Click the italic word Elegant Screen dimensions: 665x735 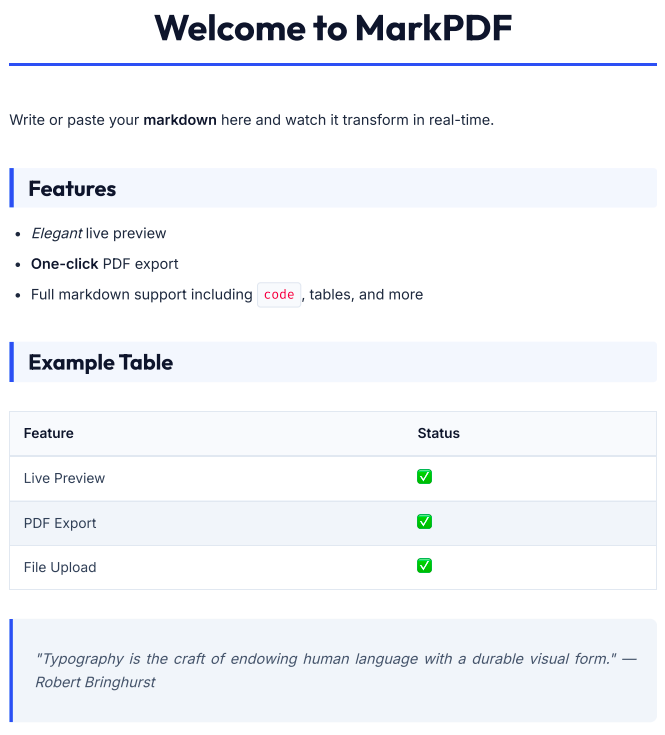click(x=56, y=234)
